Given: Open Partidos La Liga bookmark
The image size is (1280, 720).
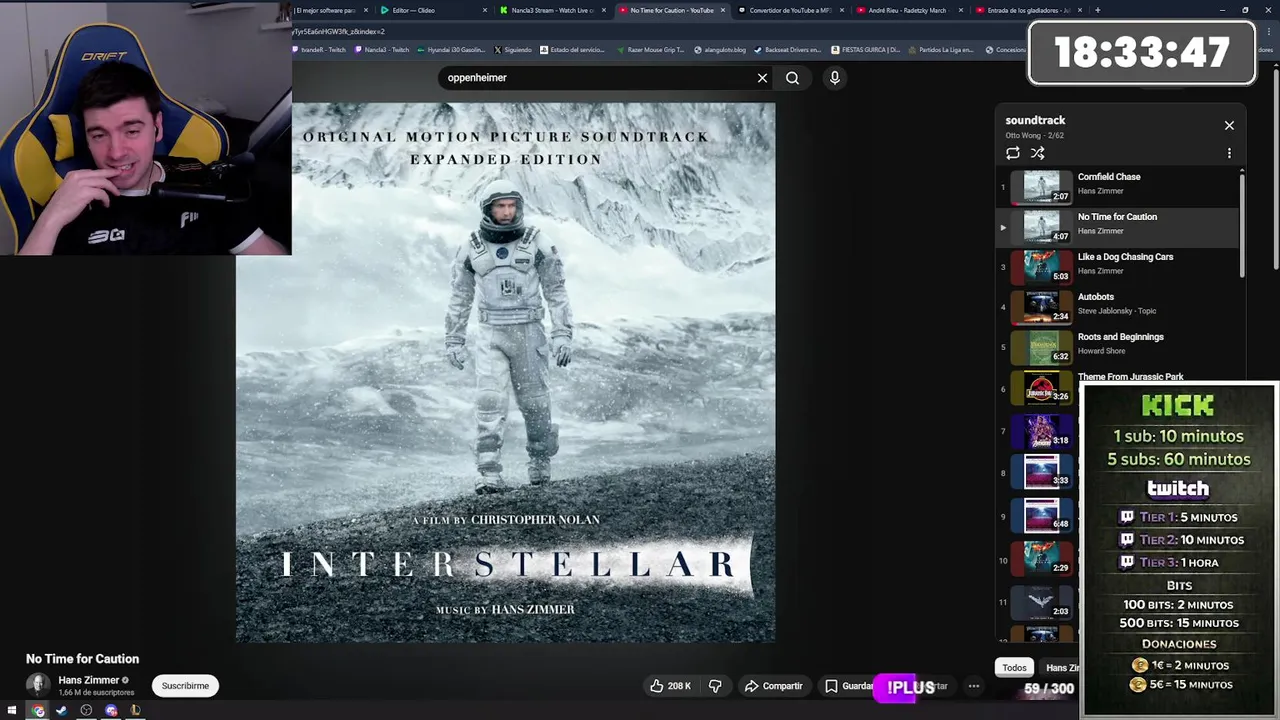Looking at the screenshot, I should coord(940,49).
